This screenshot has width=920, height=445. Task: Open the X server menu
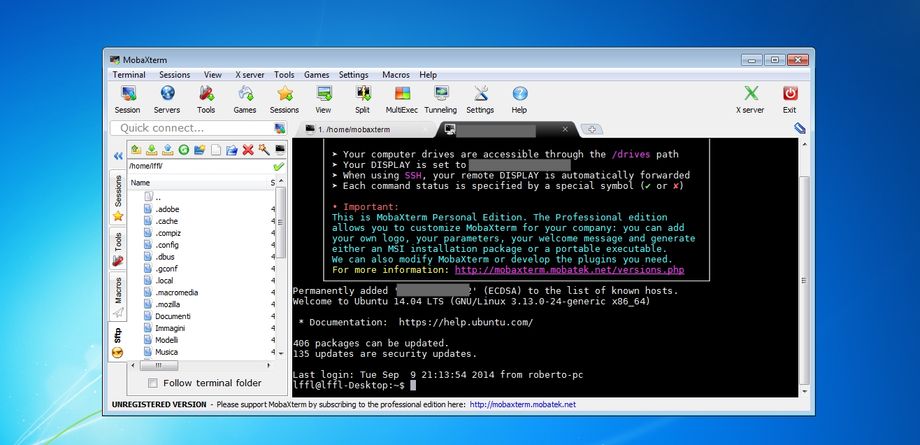tap(250, 75)
